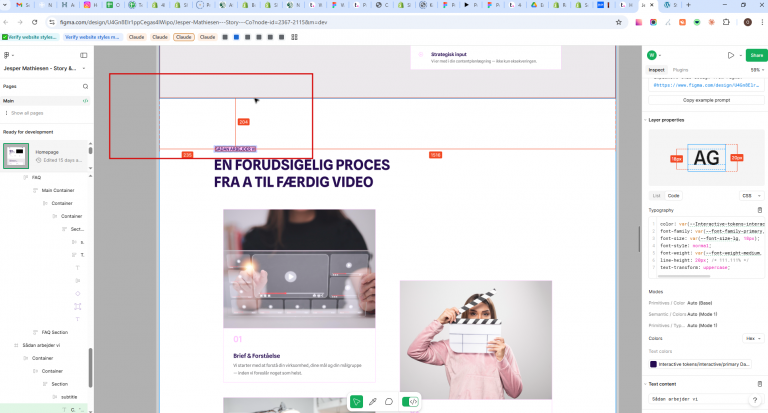Go back in browser history

click(6, 22)
